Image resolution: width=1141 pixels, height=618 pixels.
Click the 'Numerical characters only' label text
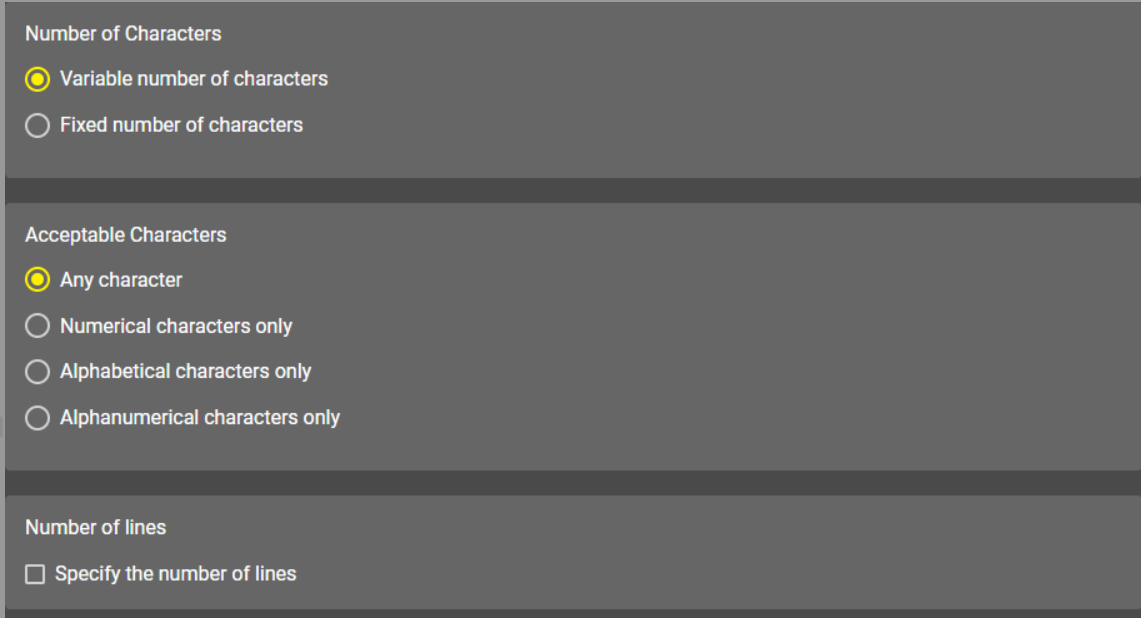coord(176,326)
